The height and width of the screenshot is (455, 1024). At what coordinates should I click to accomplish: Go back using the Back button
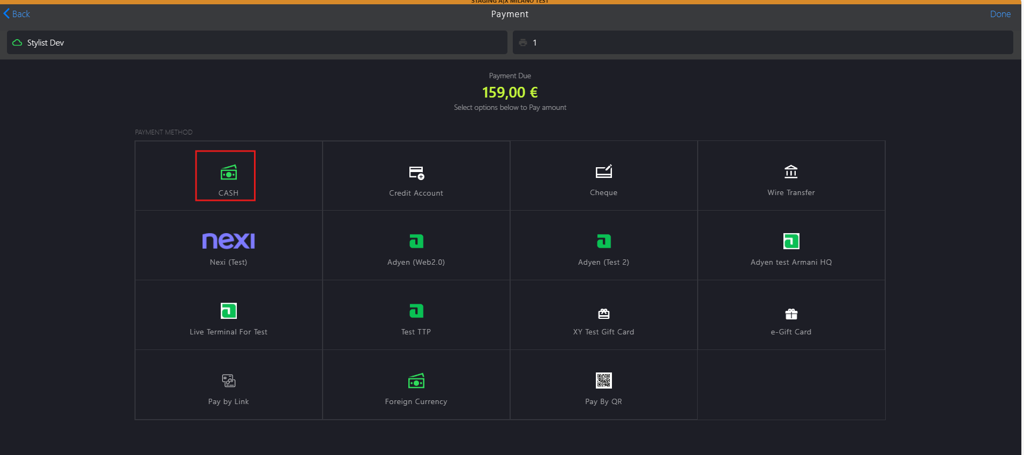click(x=17, y=14)
